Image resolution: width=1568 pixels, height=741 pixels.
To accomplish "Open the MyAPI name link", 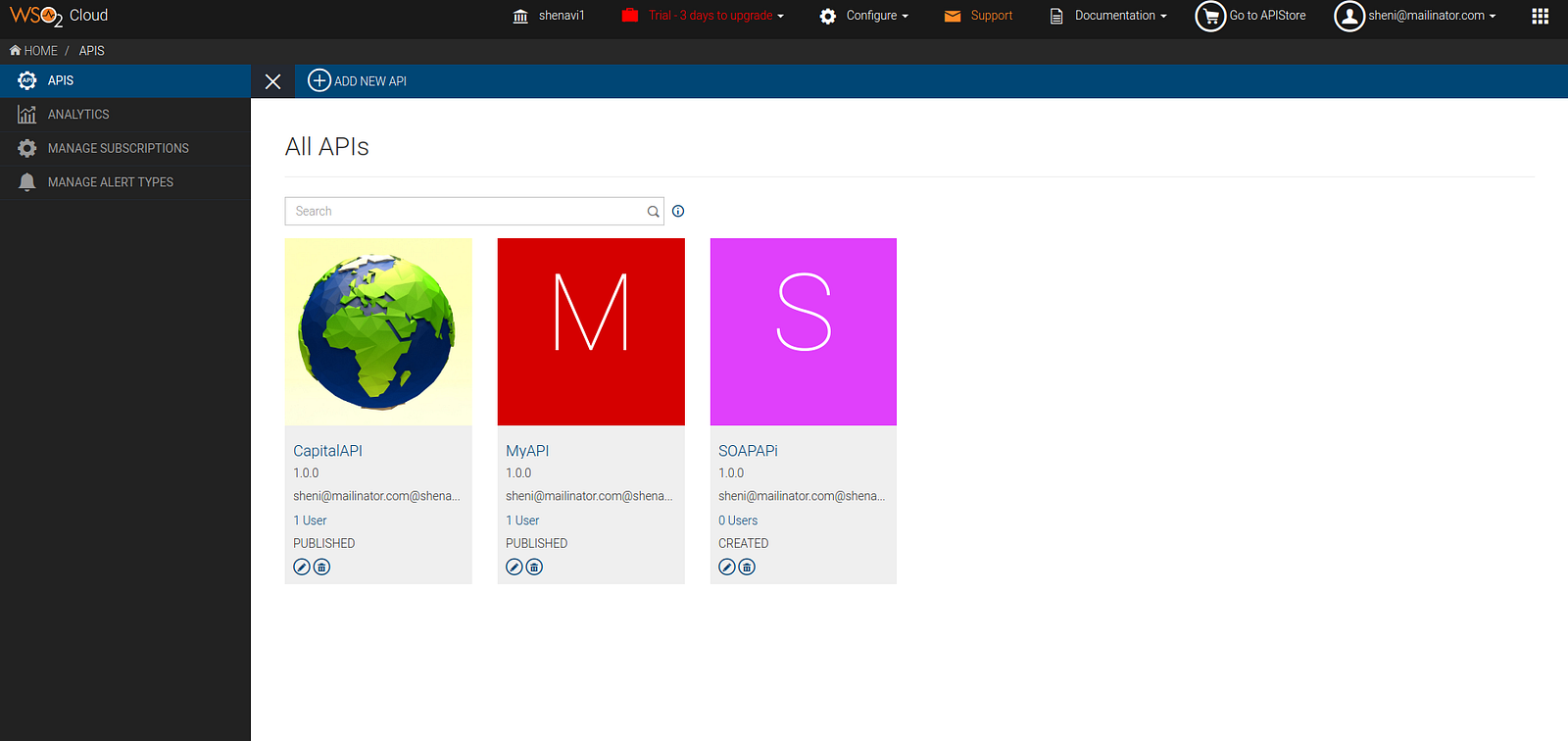I will click(x=527, y=451).
